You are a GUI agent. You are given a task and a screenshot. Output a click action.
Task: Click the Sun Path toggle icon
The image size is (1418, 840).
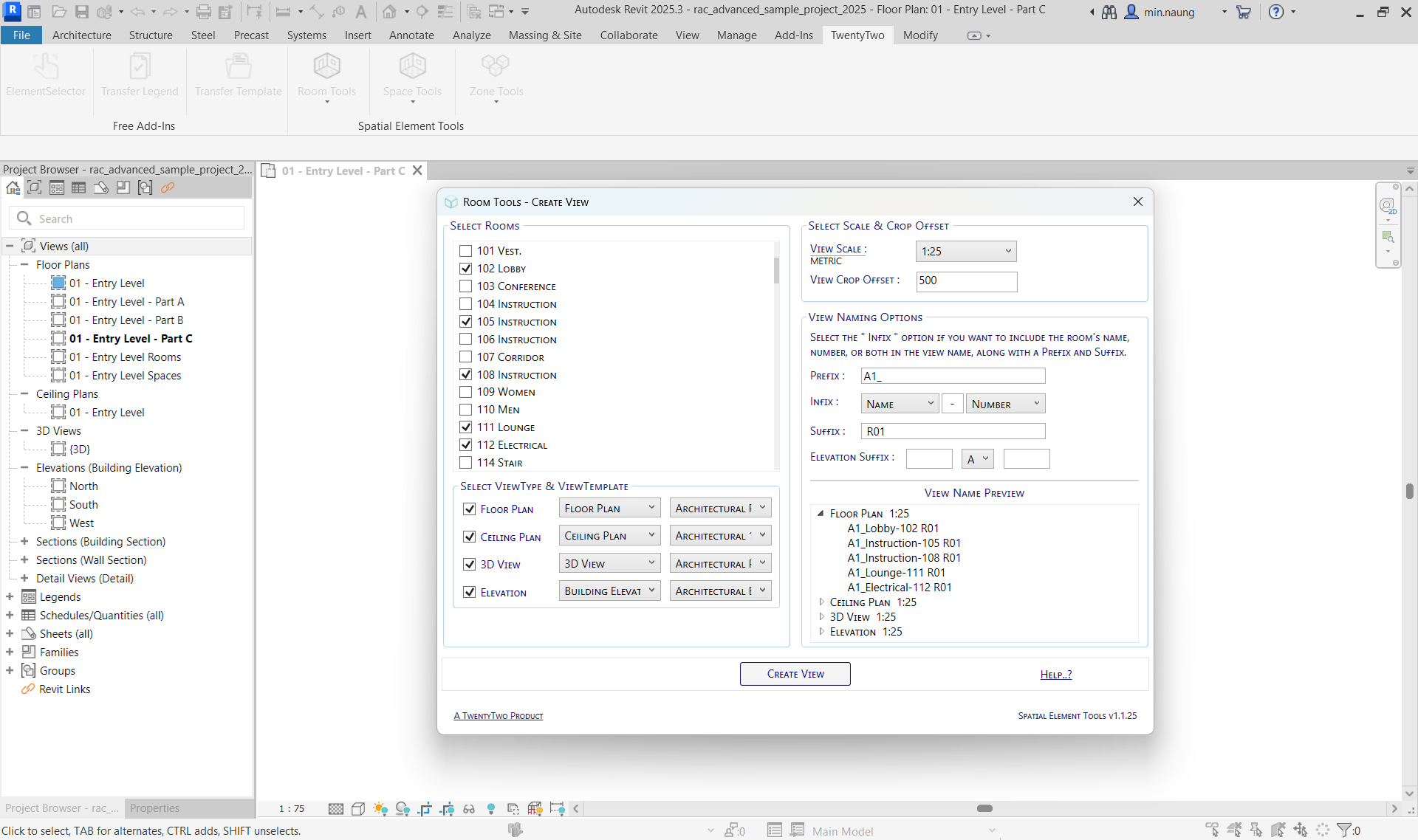pos(380,809)
